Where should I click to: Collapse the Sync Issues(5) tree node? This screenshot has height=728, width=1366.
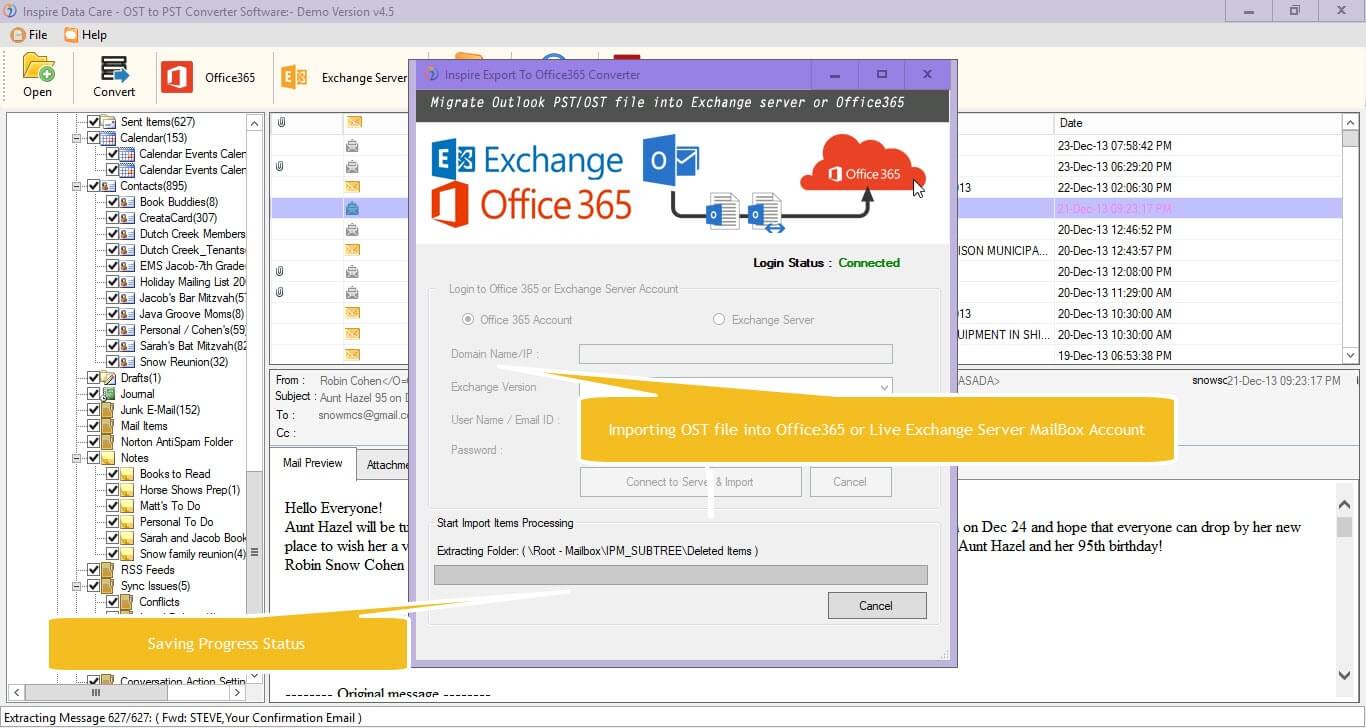tap(77, 586)
